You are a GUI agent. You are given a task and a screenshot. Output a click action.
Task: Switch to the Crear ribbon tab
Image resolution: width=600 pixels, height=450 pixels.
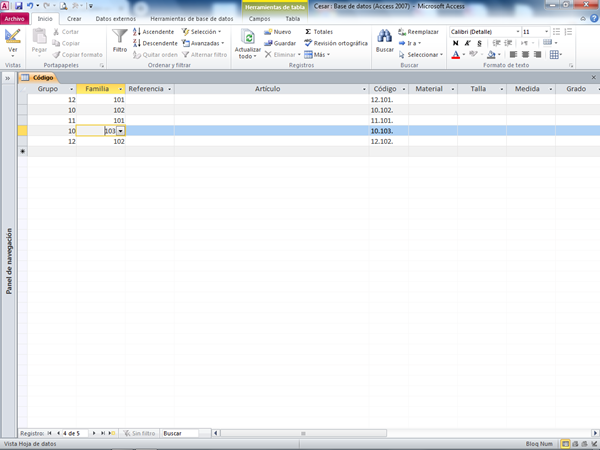pos(74,19)
